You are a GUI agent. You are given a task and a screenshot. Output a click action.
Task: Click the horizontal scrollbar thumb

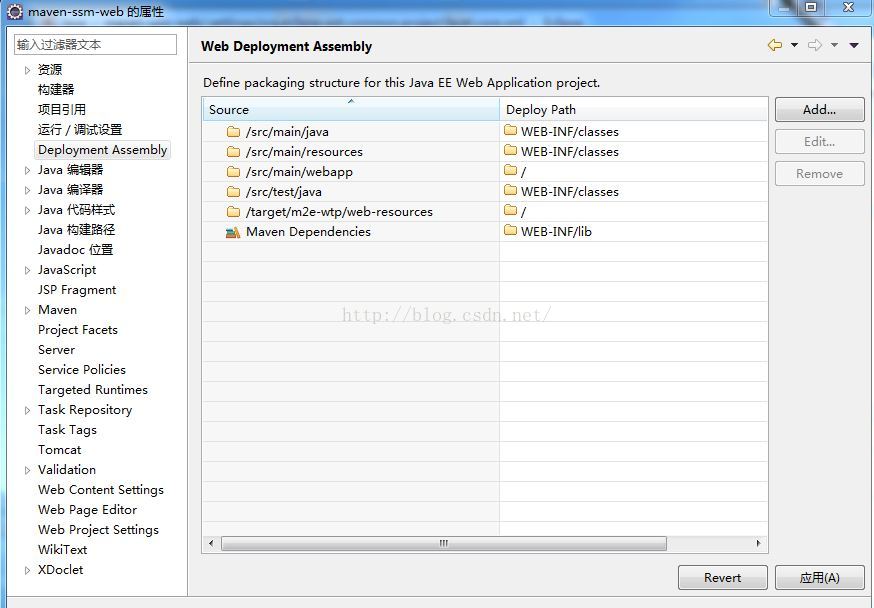[x=444, y=543]
